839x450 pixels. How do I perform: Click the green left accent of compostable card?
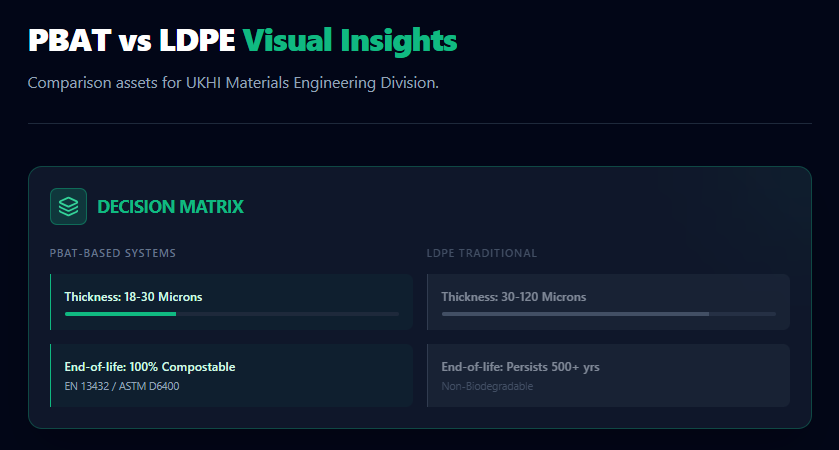[x=50, y=376]
